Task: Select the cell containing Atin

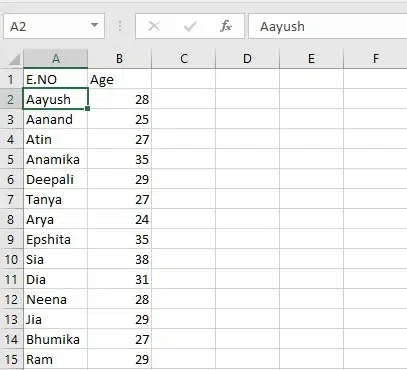Action: click(56, 139)
